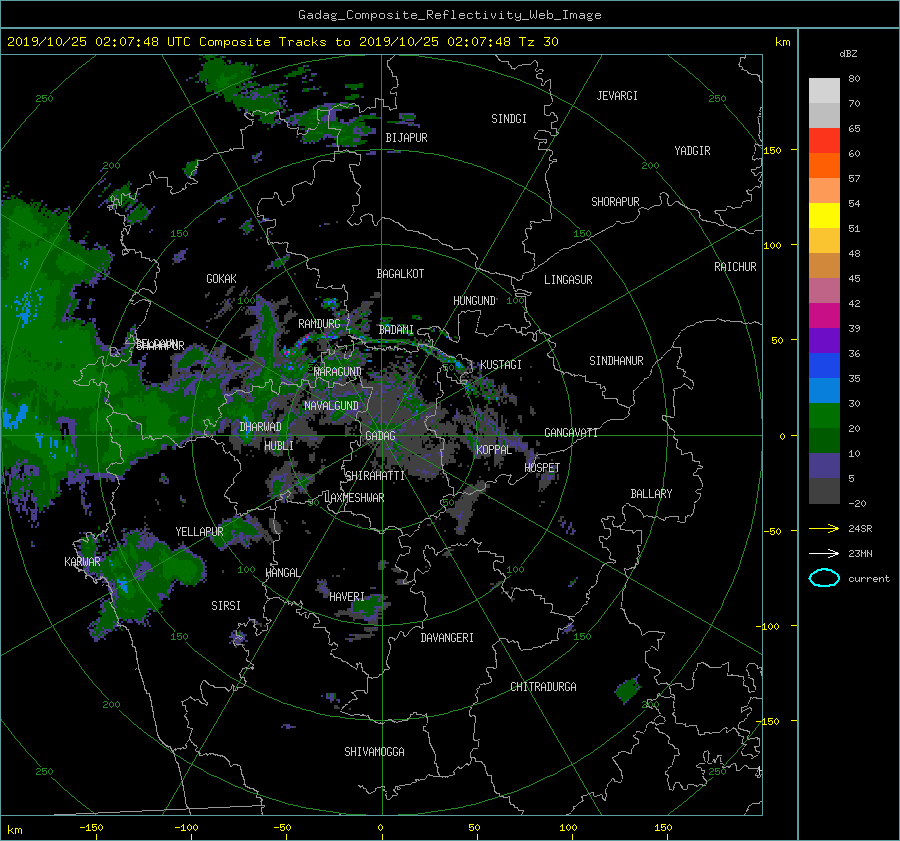Click the GANGAVATI city label
This screenshot has width=900, height=841.
click(x=571, y=433)
